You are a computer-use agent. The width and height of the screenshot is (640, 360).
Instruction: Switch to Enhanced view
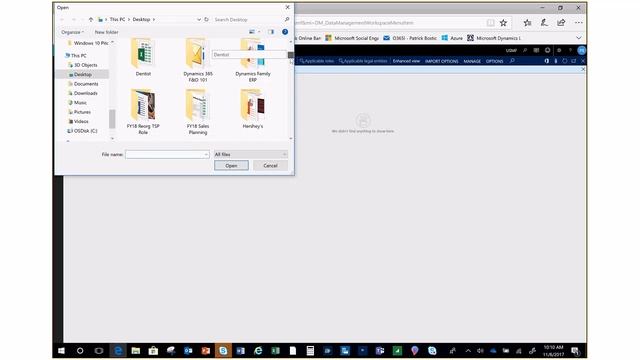tap(406, 61)
